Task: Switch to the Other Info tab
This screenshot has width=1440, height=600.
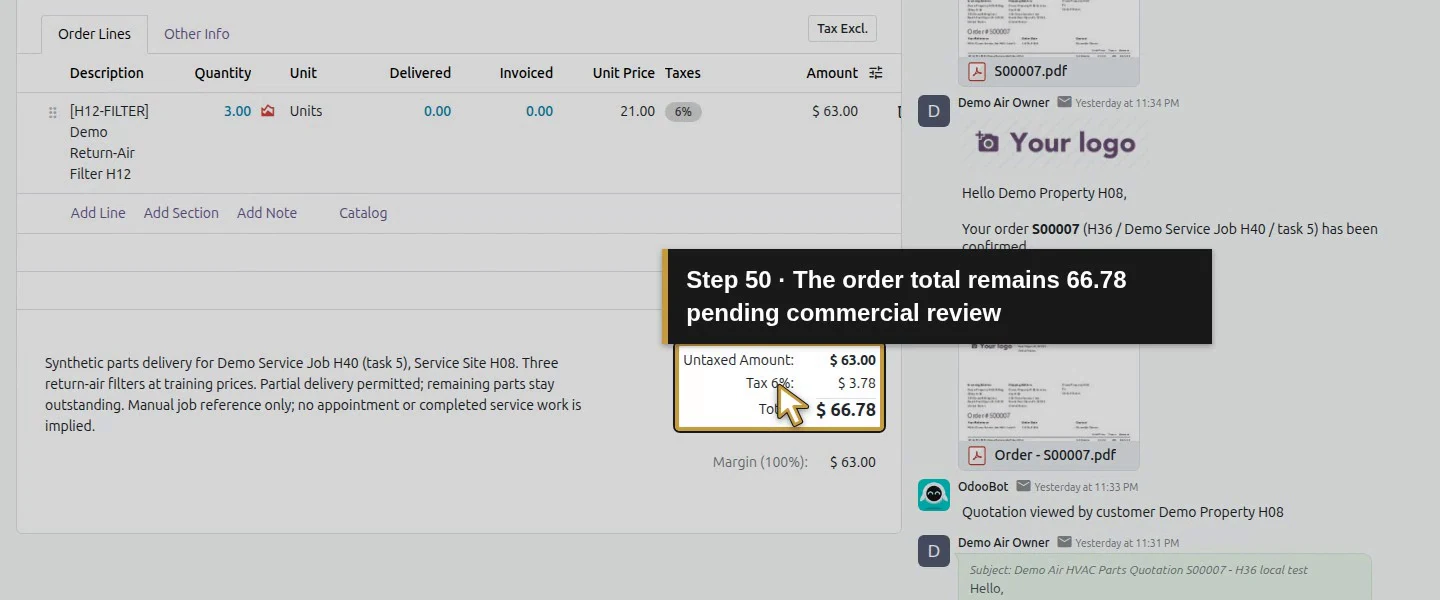Action: [196, 34]
